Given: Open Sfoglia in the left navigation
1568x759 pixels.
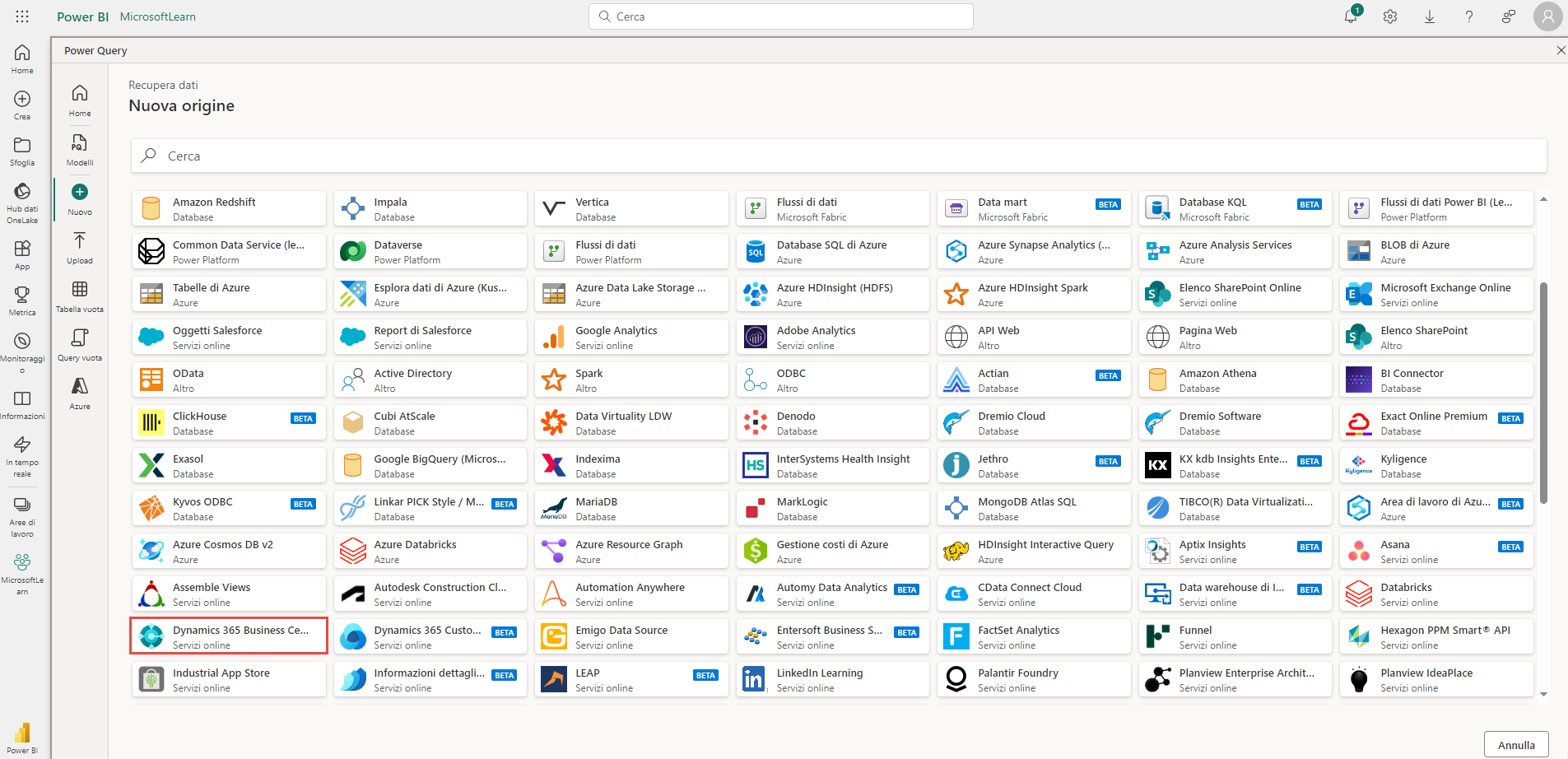Looking at the screenshot, I should [22, 151].
